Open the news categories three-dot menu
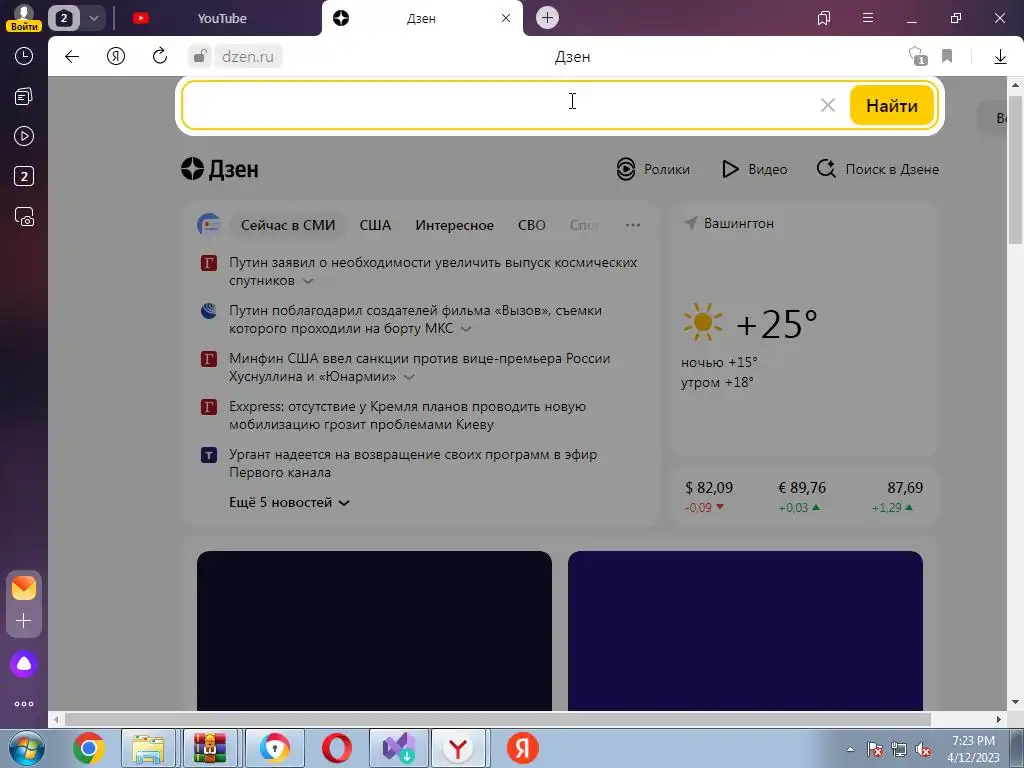The height and width of the screenshot is (768, 1024). tap(632, 225)
